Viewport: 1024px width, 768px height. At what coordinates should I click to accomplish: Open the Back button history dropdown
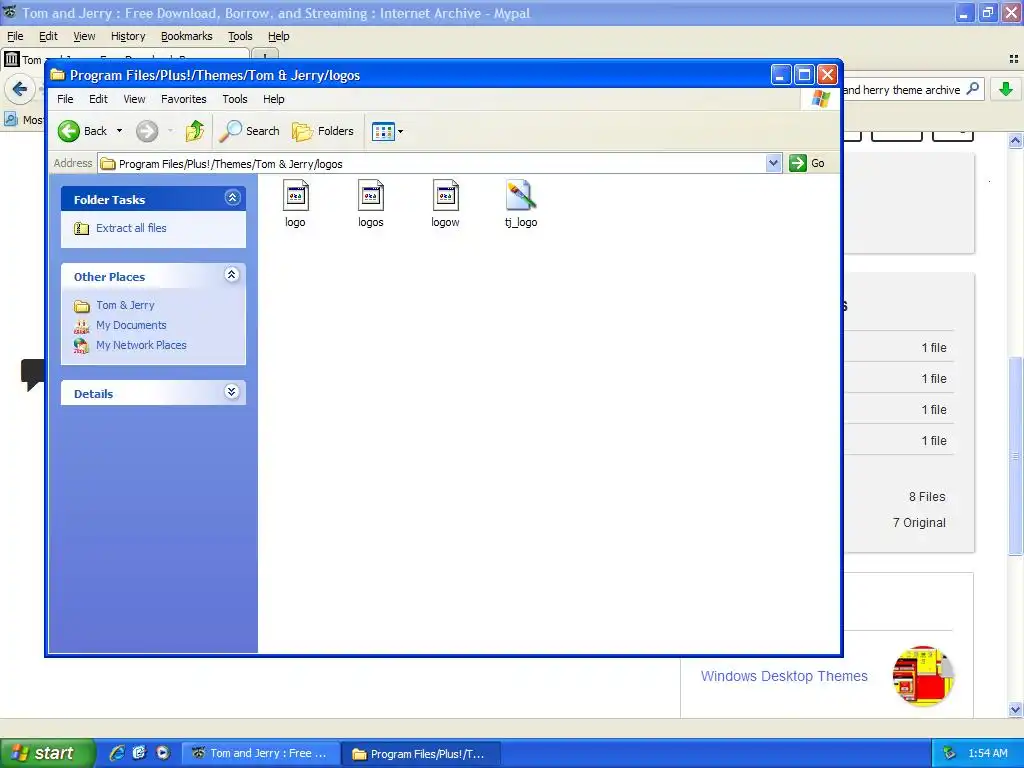coord(120,131)
